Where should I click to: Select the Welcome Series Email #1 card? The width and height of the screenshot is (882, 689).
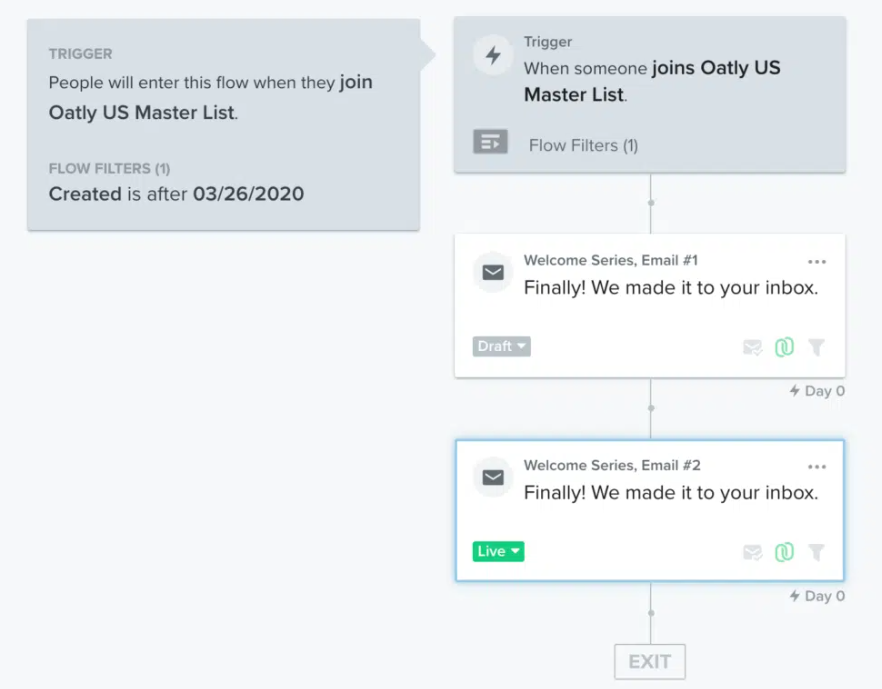pos(650,306)
